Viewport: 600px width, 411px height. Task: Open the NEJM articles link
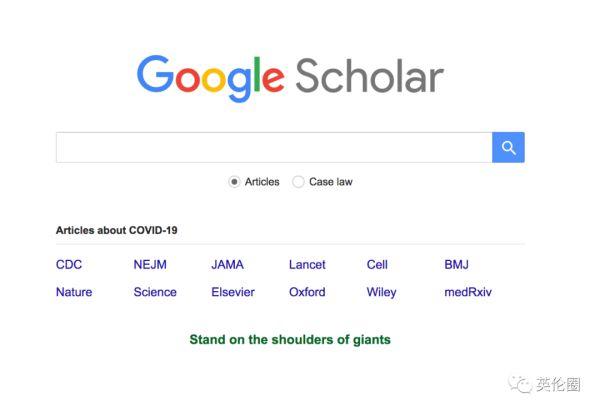pyautogui.click(x=150, y=264)
